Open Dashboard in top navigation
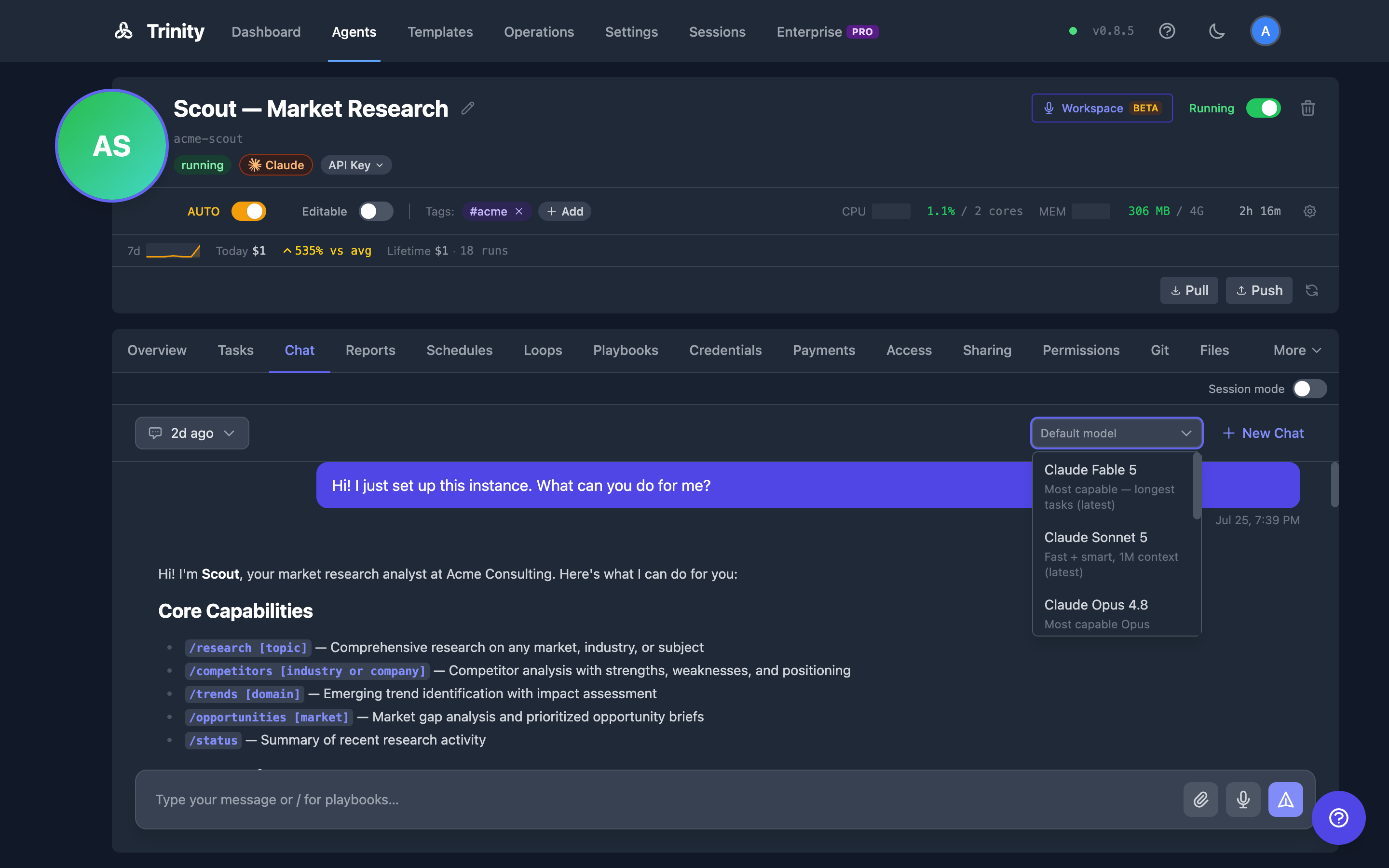This screenshot has width=1389, height=868. [x=266, y=31]
